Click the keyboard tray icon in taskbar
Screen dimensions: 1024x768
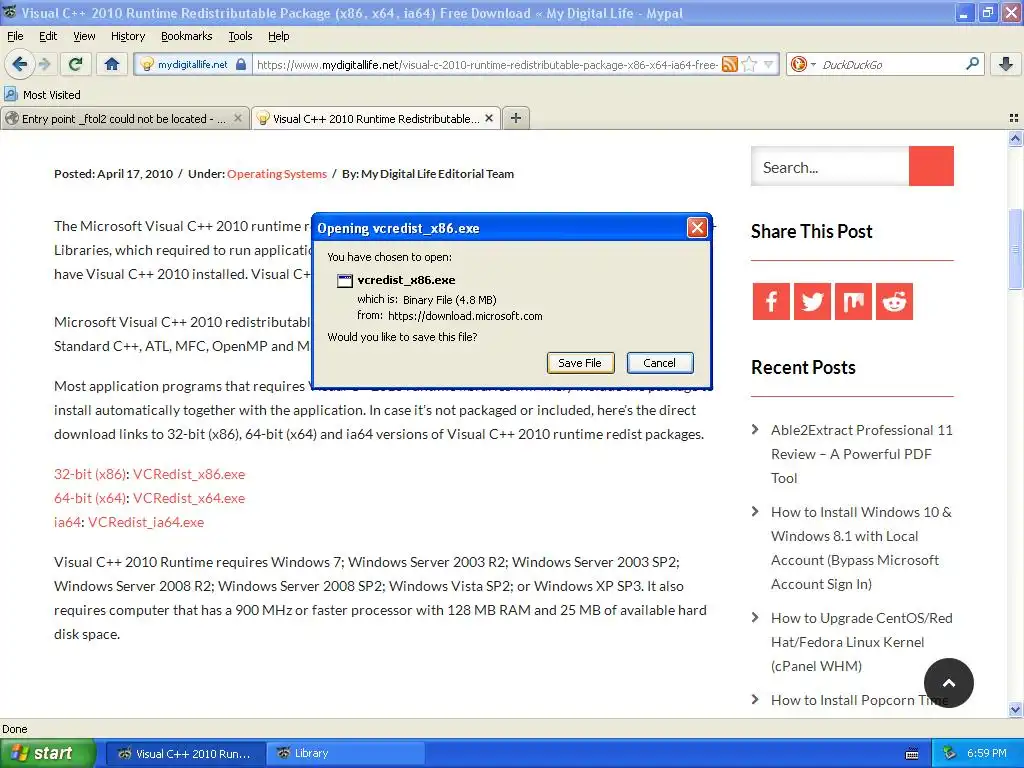tap(912, 754)
